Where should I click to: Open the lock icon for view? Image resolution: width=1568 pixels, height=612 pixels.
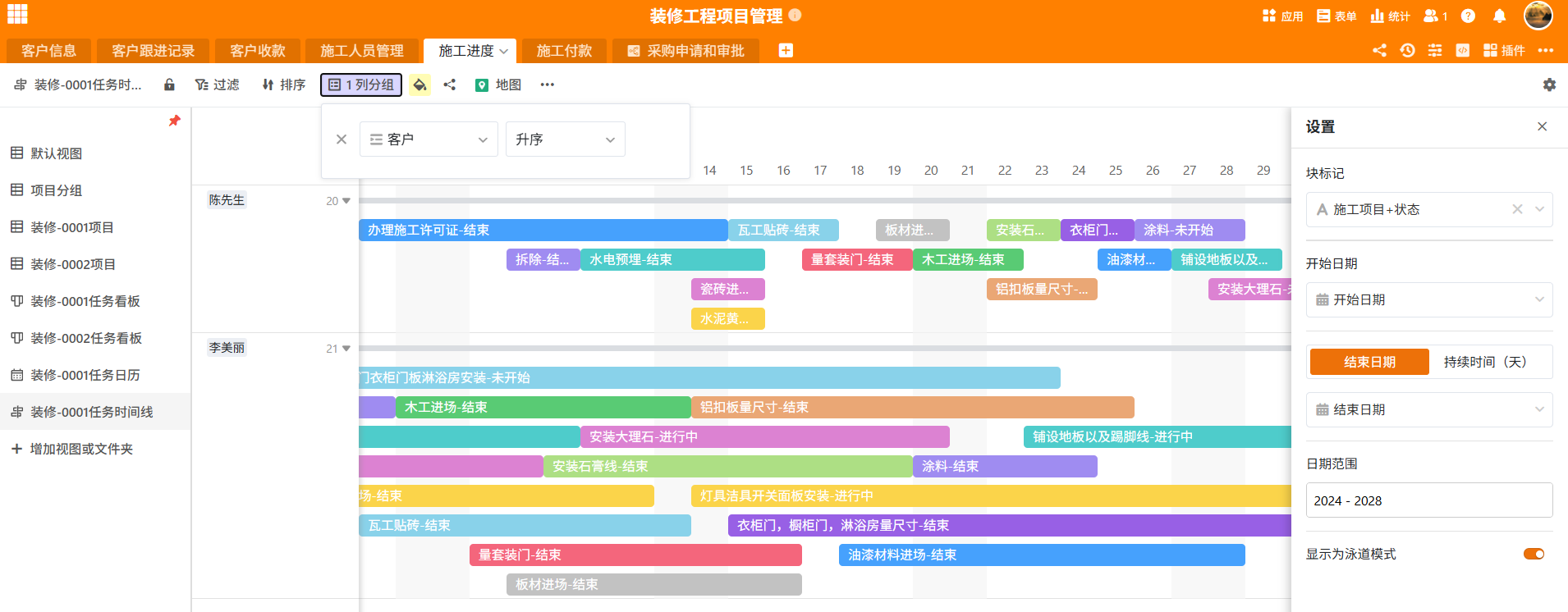[169, 84]
